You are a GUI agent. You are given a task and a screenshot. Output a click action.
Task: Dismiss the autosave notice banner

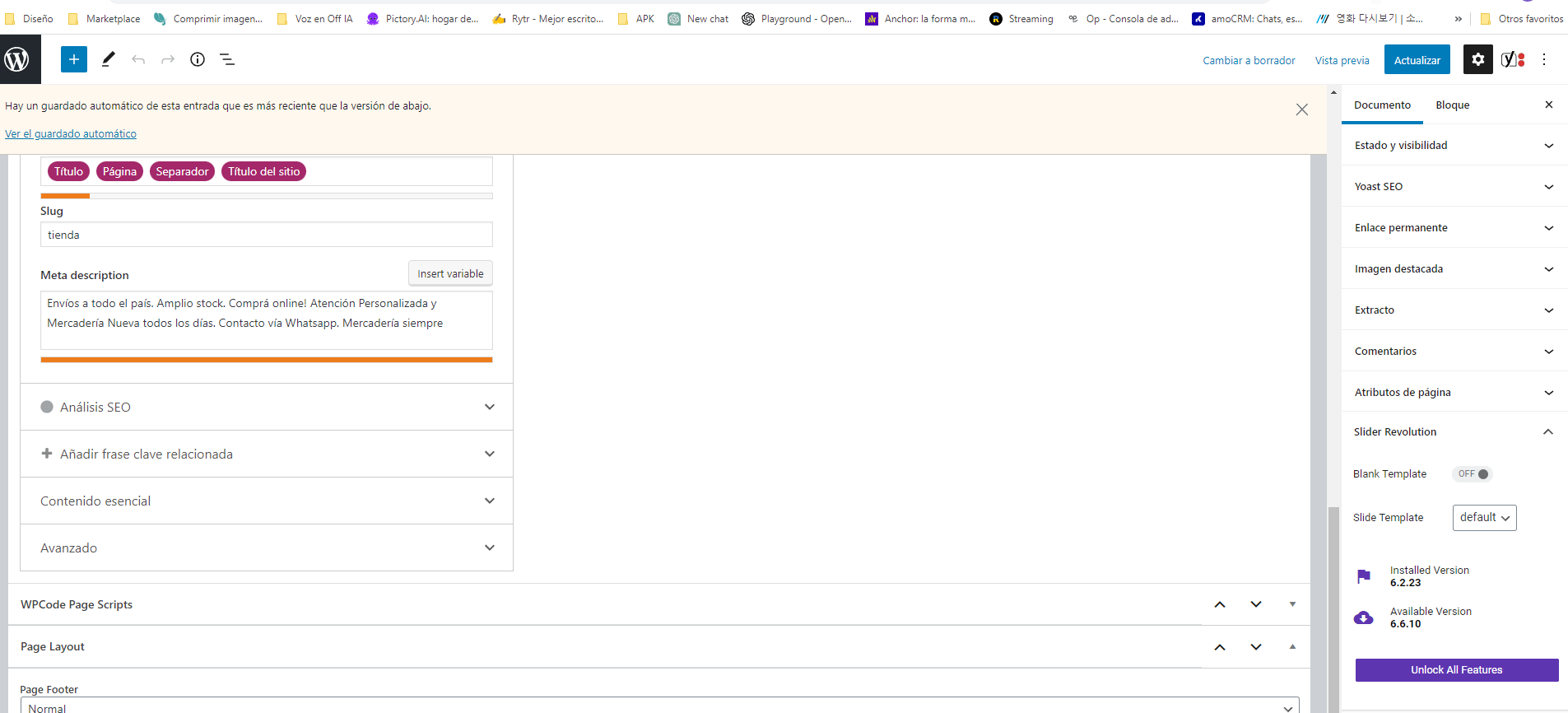[1302, 110]
